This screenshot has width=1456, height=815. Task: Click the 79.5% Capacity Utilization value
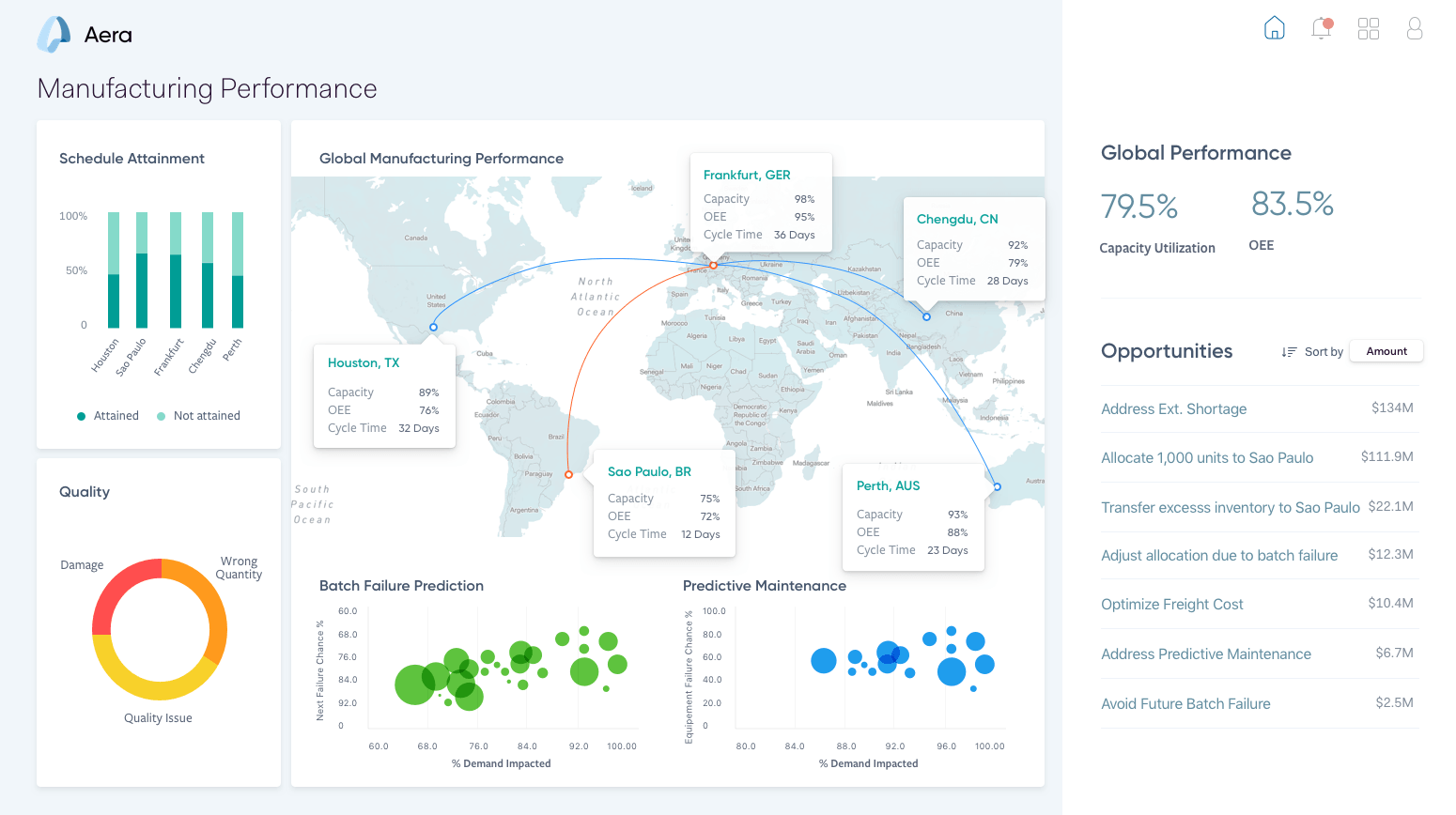pos(1139,207)
